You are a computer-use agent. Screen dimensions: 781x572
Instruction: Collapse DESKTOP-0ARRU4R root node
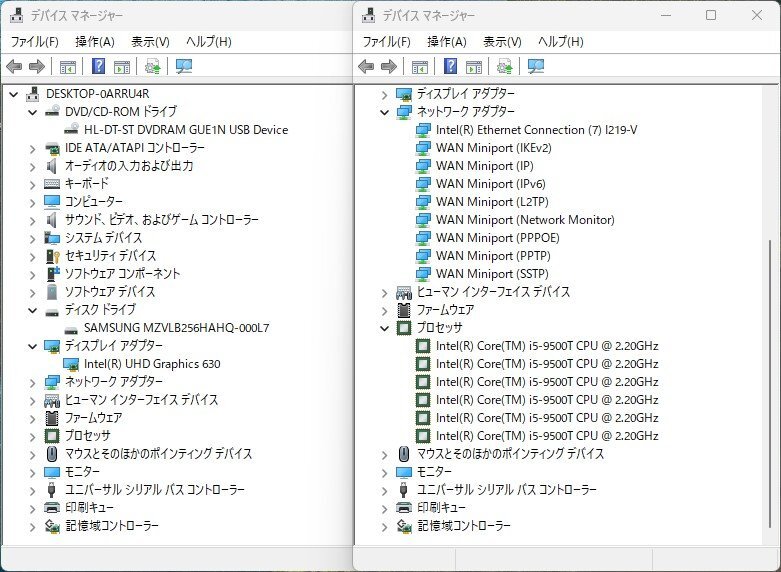coord(13,94)
